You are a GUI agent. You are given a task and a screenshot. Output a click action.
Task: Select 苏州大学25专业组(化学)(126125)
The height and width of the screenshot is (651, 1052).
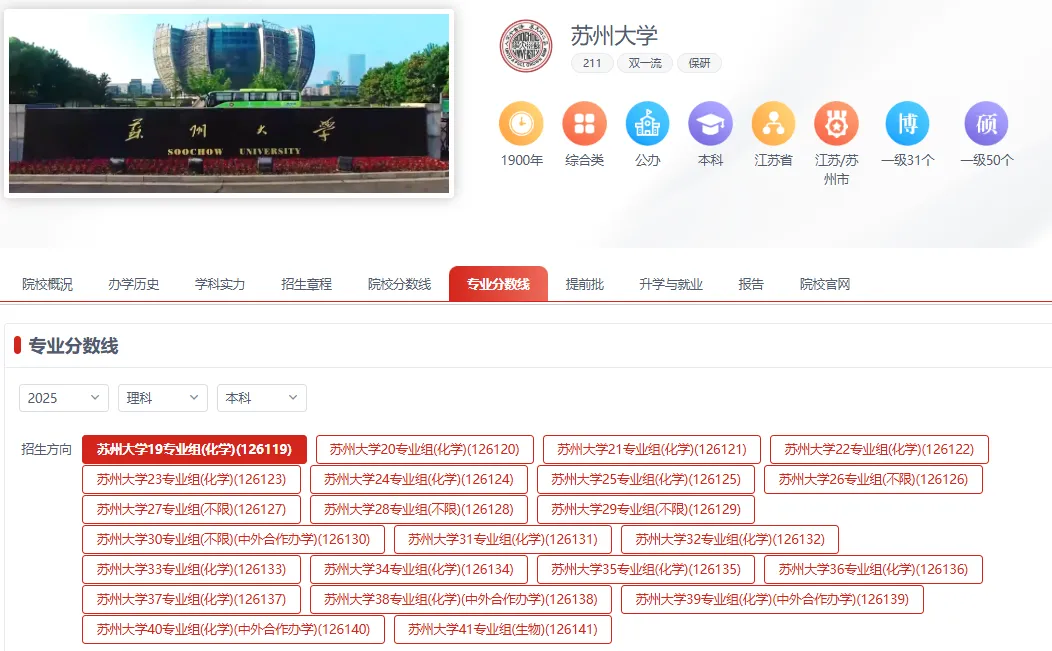click(646, 479)
